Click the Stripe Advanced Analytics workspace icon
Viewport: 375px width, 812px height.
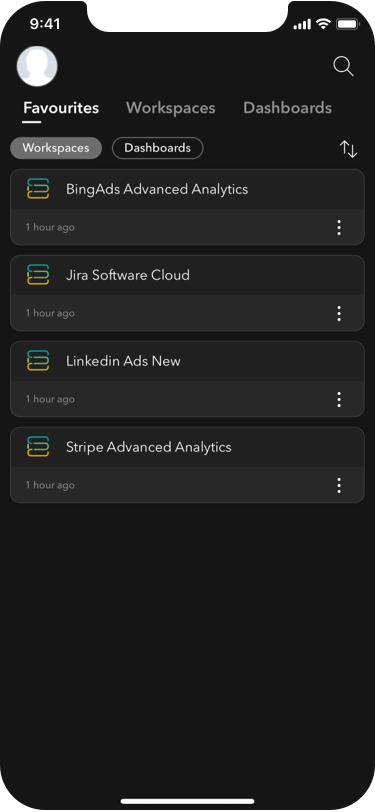click(x=38, y=446)
